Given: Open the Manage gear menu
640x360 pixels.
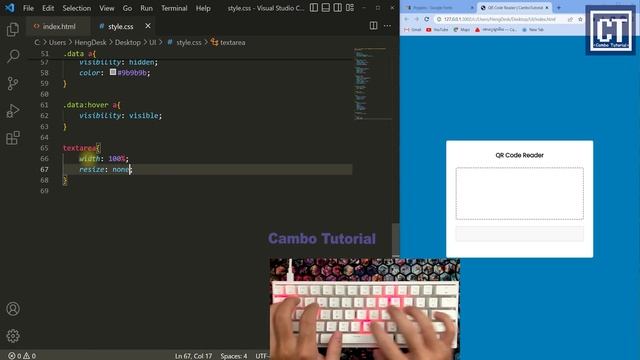Looking at the screenshot, I should pos(13,336).
